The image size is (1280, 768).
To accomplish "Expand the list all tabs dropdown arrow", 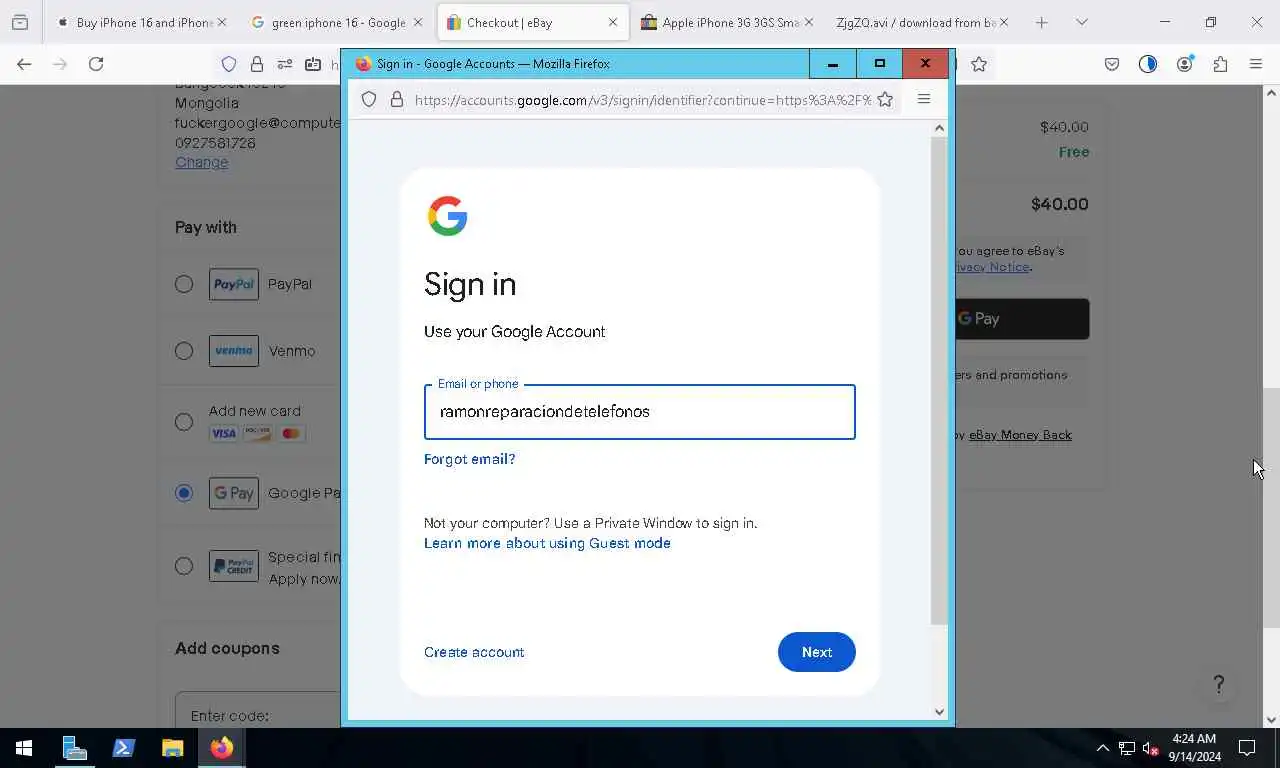I will click(x=1081, y=22).
